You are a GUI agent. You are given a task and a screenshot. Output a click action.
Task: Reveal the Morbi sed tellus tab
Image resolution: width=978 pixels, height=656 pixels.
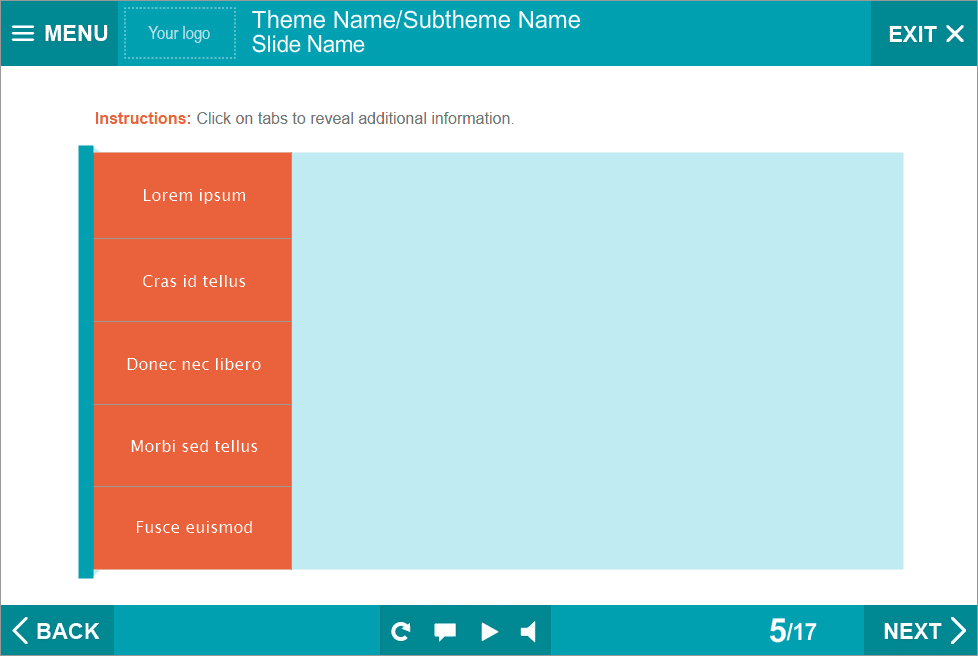click(x=193, y=446)
